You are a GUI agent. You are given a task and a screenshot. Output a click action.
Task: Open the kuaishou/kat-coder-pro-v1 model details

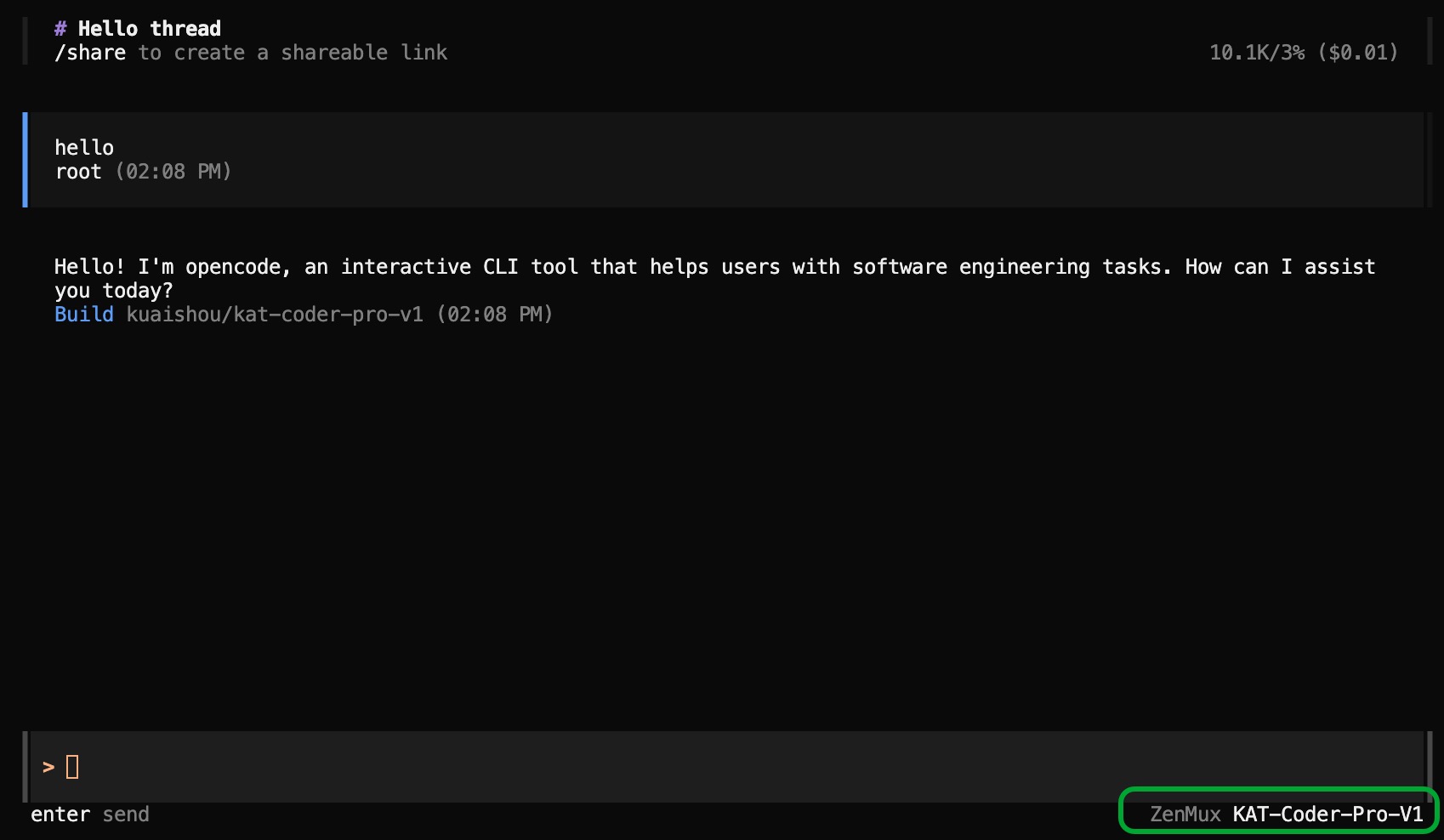[275, 314]
